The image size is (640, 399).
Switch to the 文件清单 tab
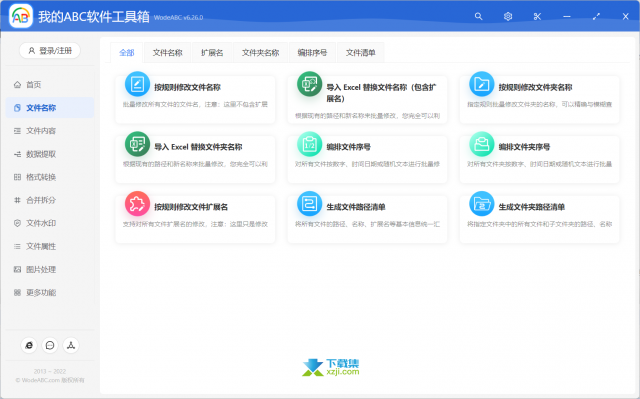click(361, 53)
